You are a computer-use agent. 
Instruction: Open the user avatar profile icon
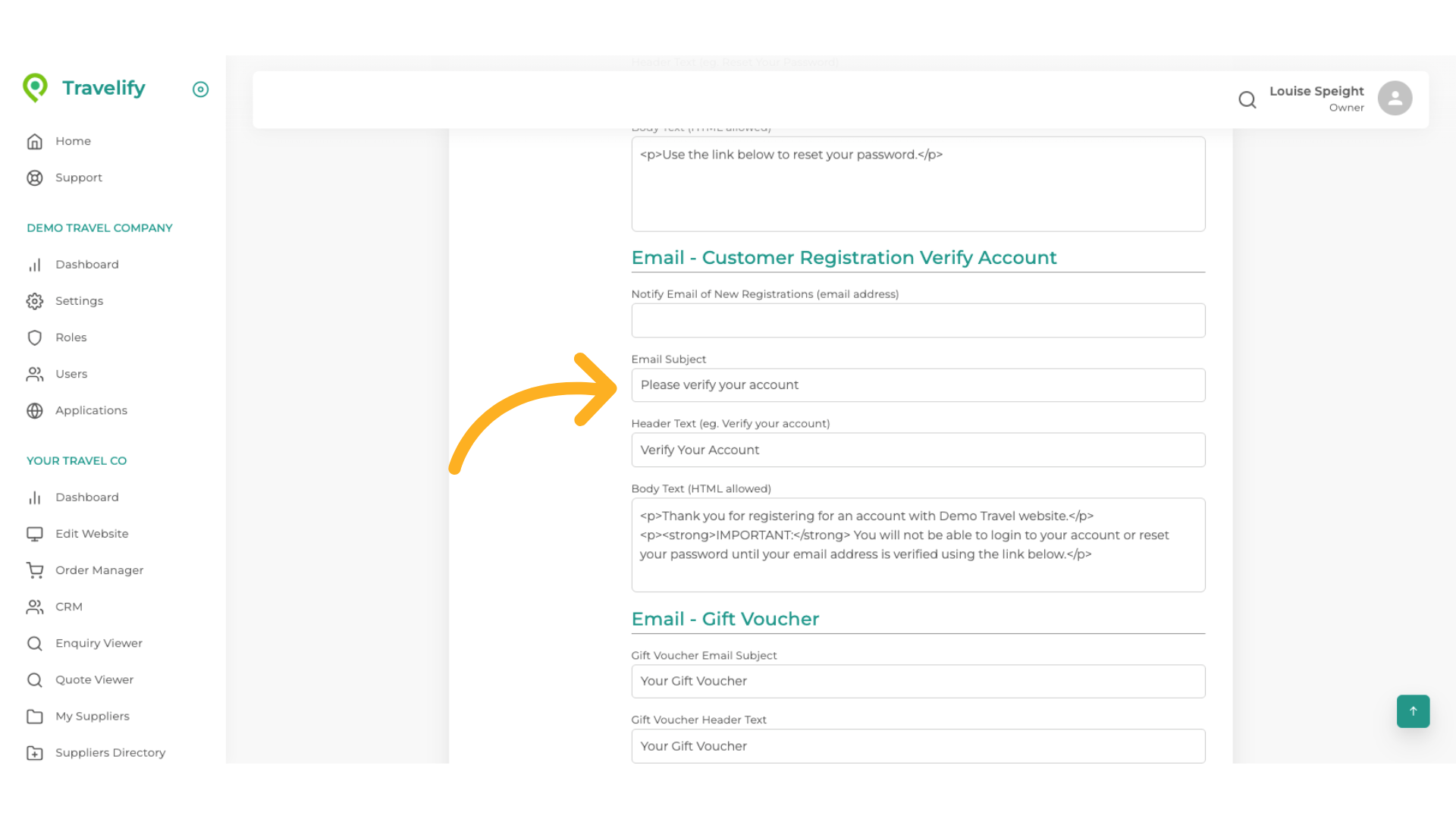(x=1395, y=99)
